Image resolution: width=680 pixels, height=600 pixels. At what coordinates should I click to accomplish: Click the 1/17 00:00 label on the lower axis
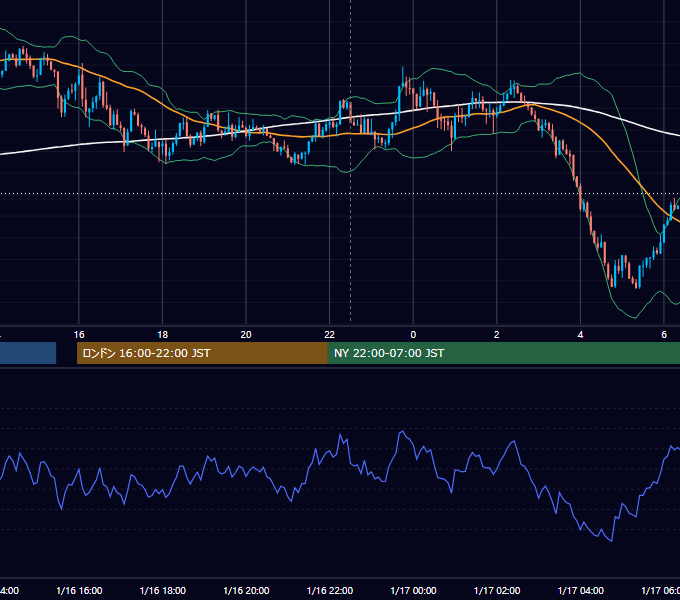click(x=413, y=590)
